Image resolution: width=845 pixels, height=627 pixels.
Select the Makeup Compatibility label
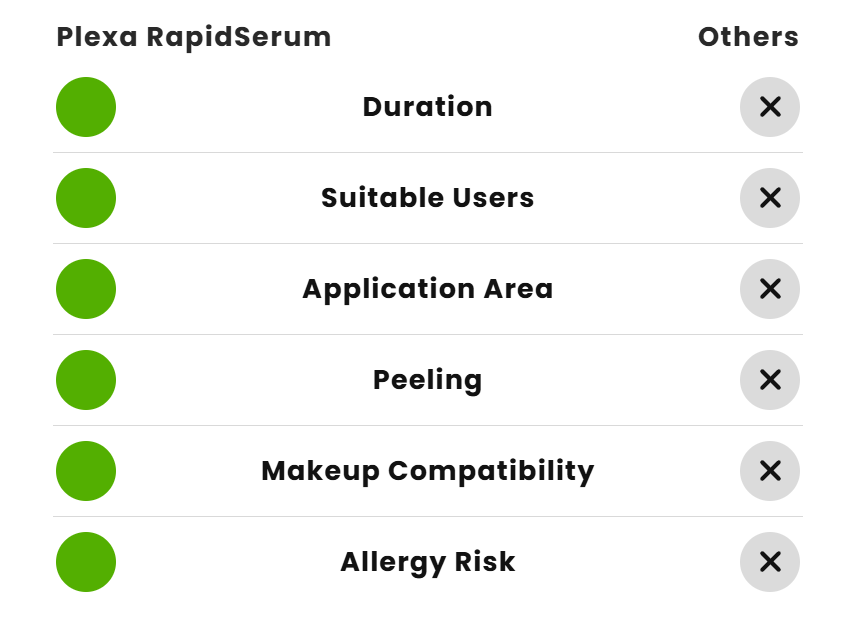tap(427, 471)
